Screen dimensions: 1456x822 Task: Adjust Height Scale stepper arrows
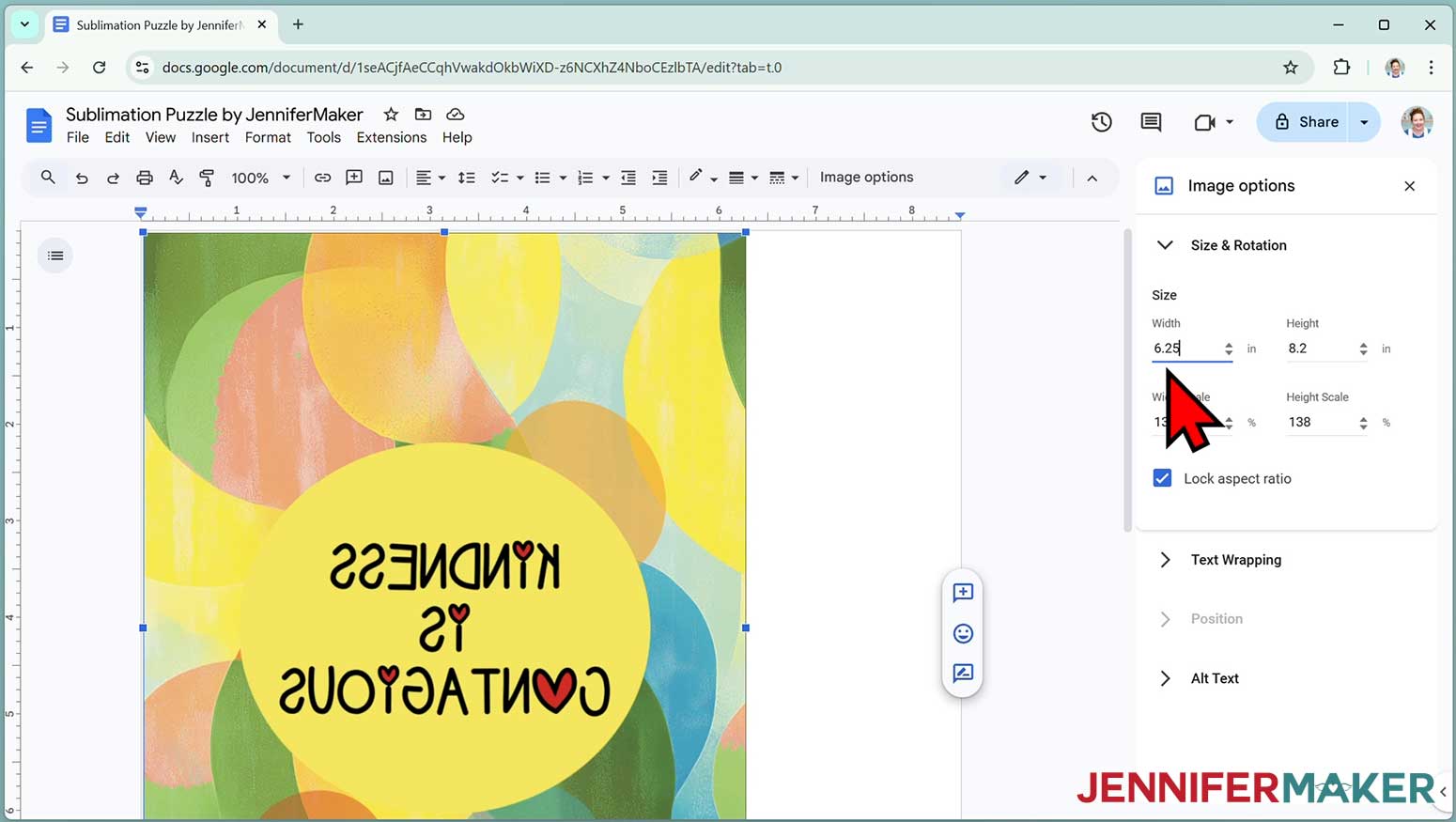pyautogui.click(x=1363, y=423)
